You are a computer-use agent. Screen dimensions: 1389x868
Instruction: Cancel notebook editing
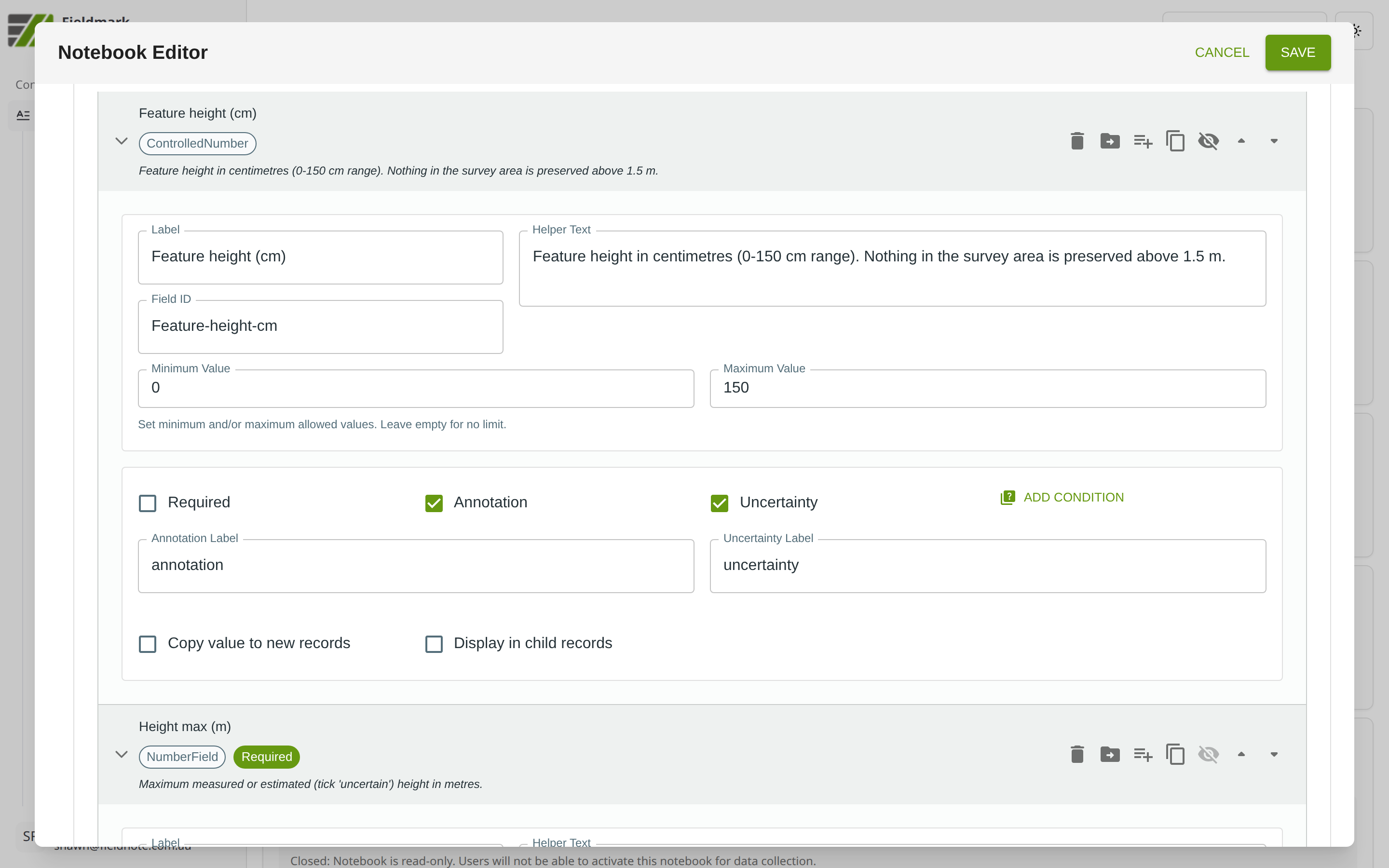point(1221,53)
